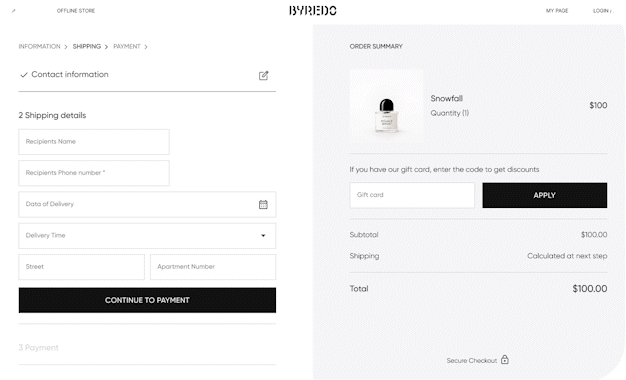This screenshot has height=380, width=626.
Task: Go to the Information breadcrumb step
Action: point(39,46)
